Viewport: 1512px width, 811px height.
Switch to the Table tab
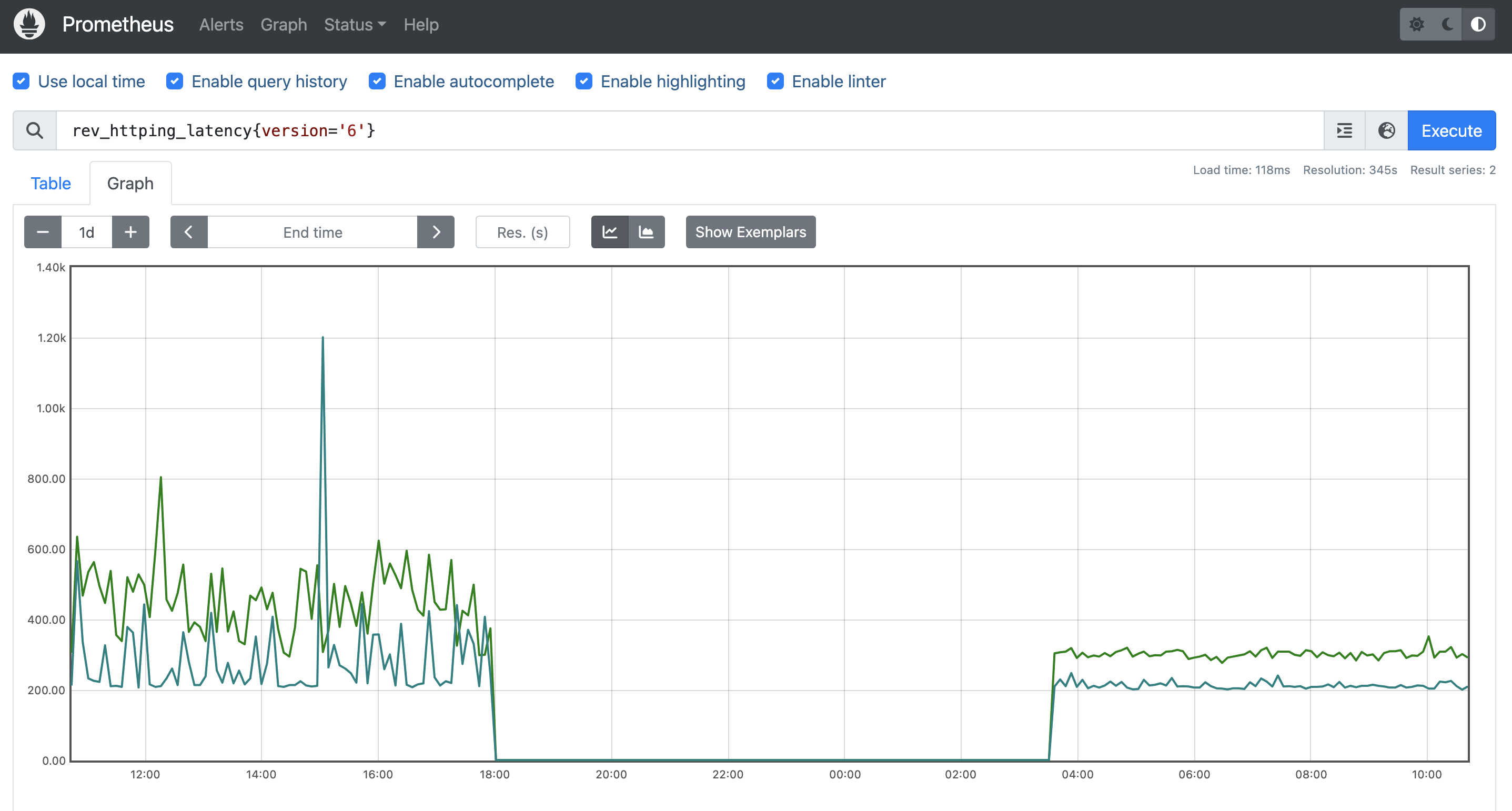(x=51, y=183)
